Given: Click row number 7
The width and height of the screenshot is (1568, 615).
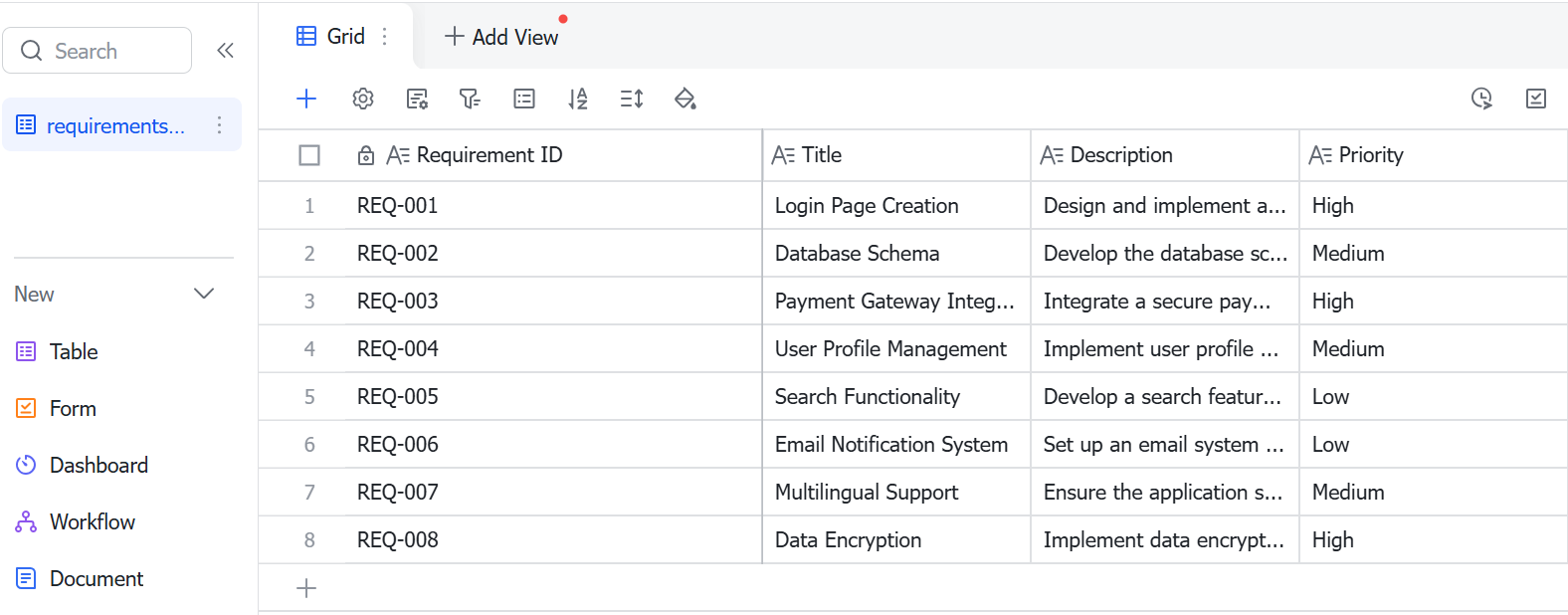Looking at the screenshot, I should click(309, 492).
